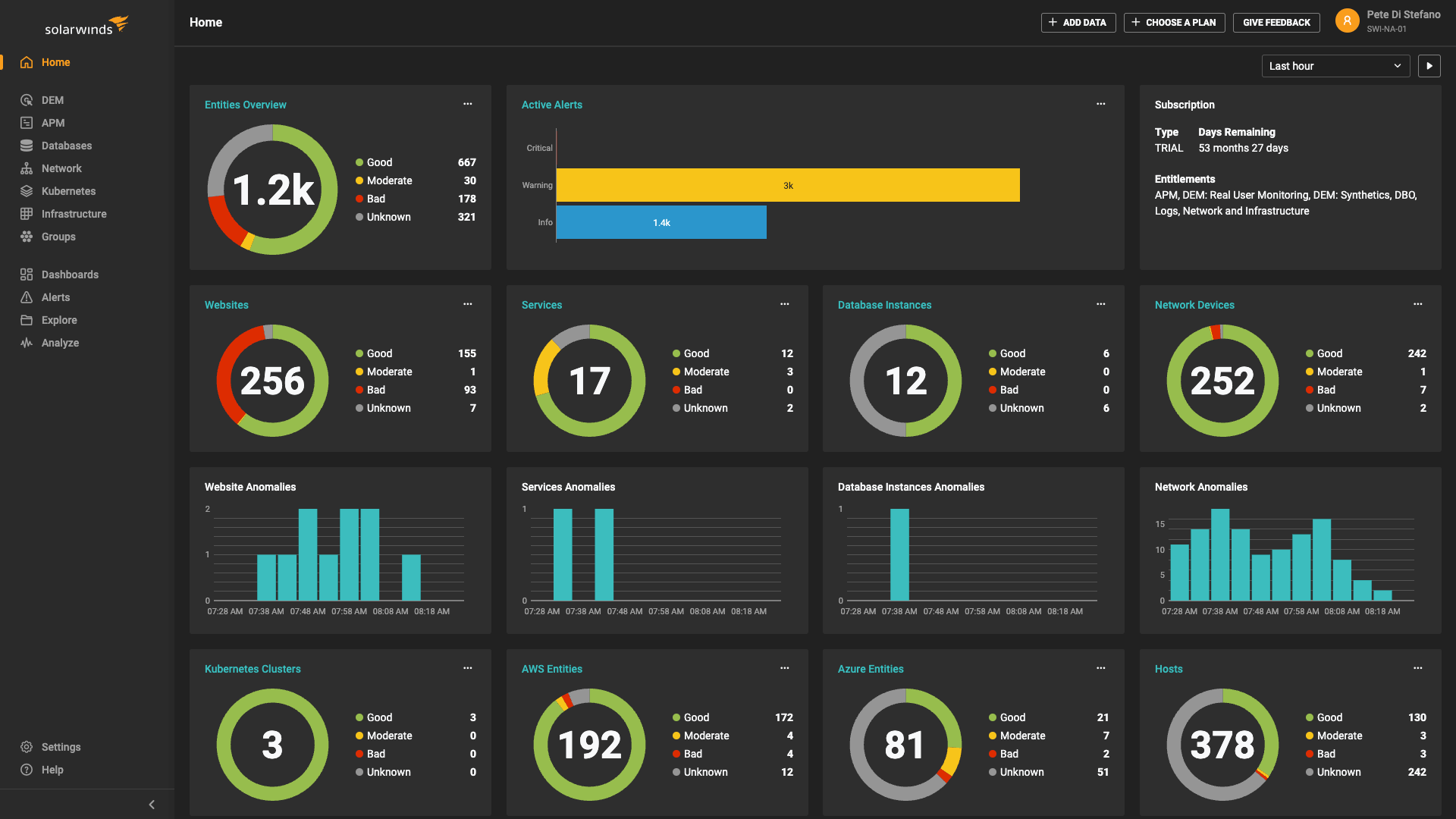Click the yellow Warning alerts bar
This screenshot has height=819, width=1456.
[x=789, y=184]
